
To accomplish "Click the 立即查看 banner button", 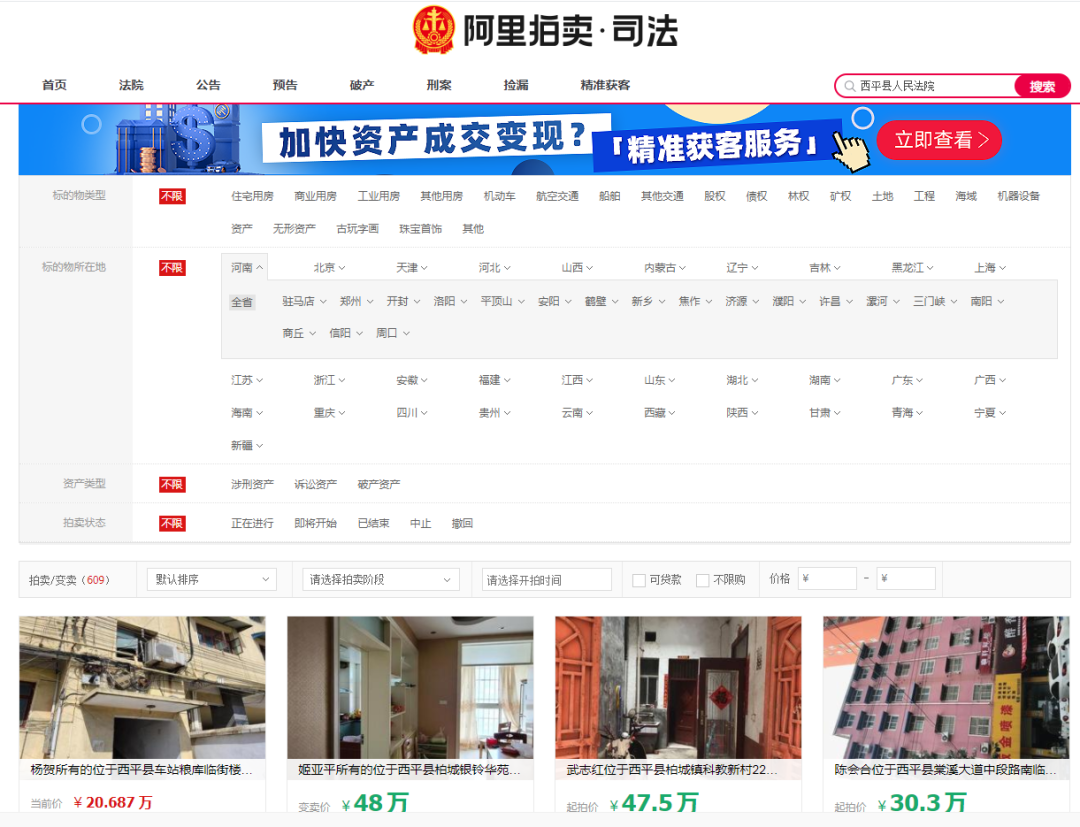I will (939, 140).
